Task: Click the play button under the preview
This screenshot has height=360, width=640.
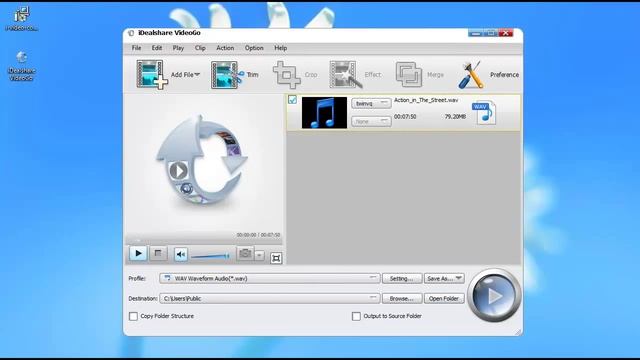Action: [x=138, y=253]
